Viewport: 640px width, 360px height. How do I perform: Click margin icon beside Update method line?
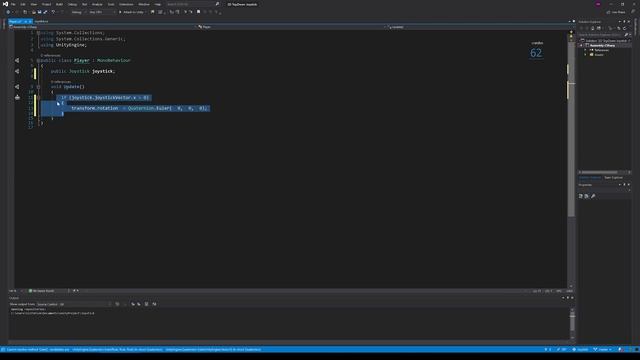17,87
